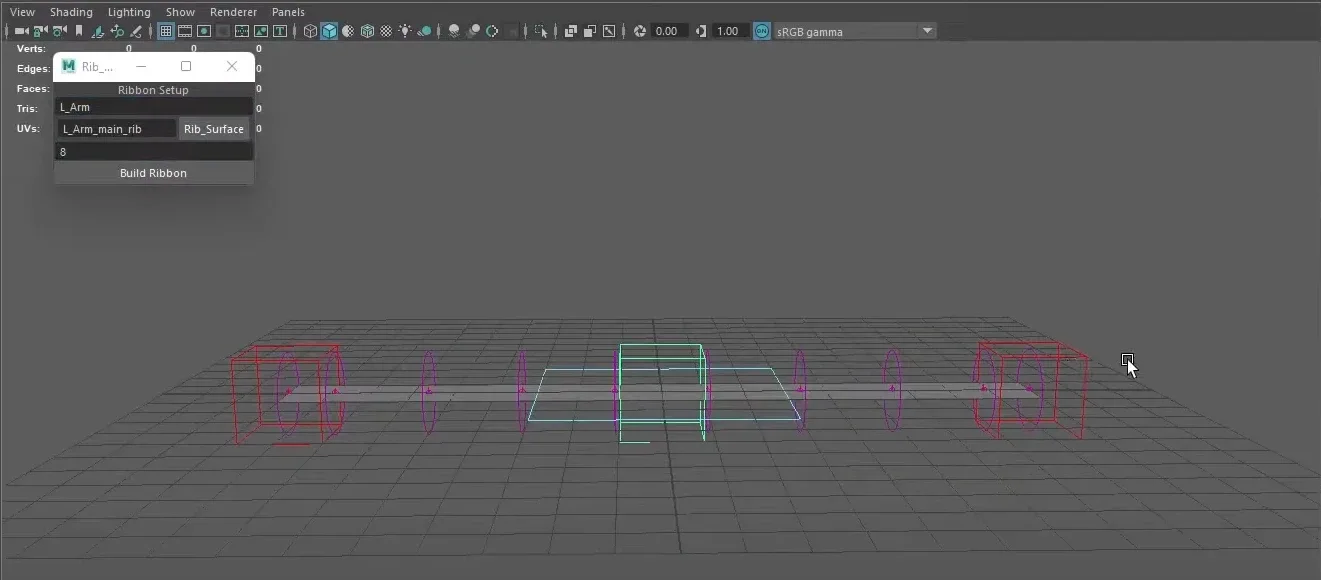
Task: Open the Panels menu
Action: coord(288,12)
